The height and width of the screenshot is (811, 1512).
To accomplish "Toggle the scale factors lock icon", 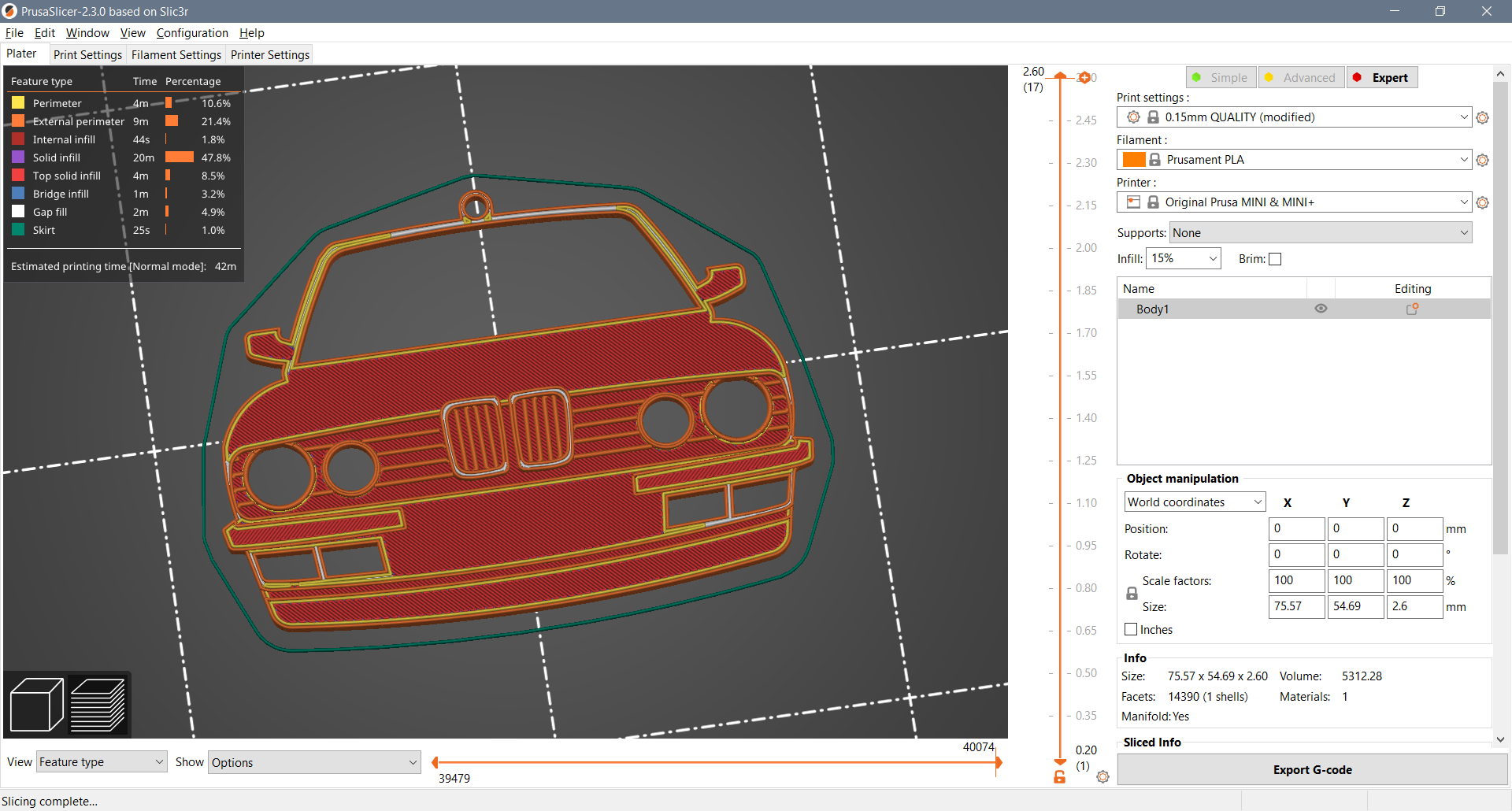I will [x=1132, y=594].
